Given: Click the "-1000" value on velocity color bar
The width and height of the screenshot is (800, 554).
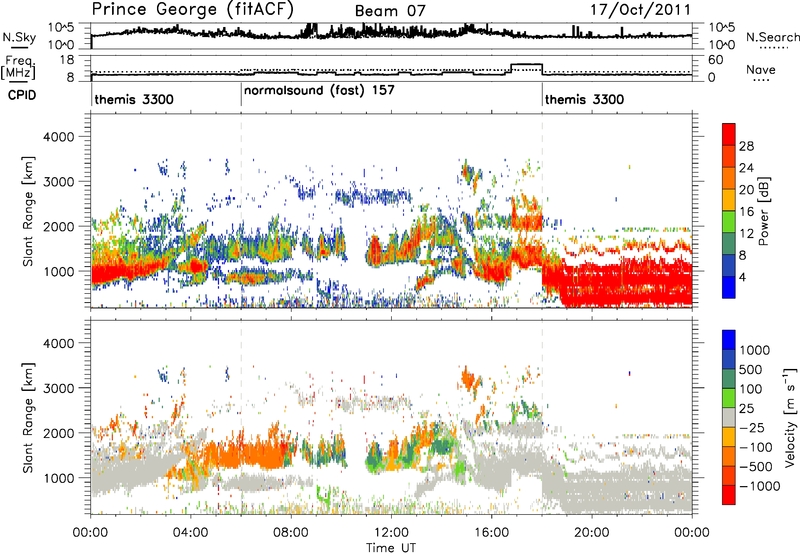Looking at the screenshot, I should pyautogui.click(x=760, y=486).
